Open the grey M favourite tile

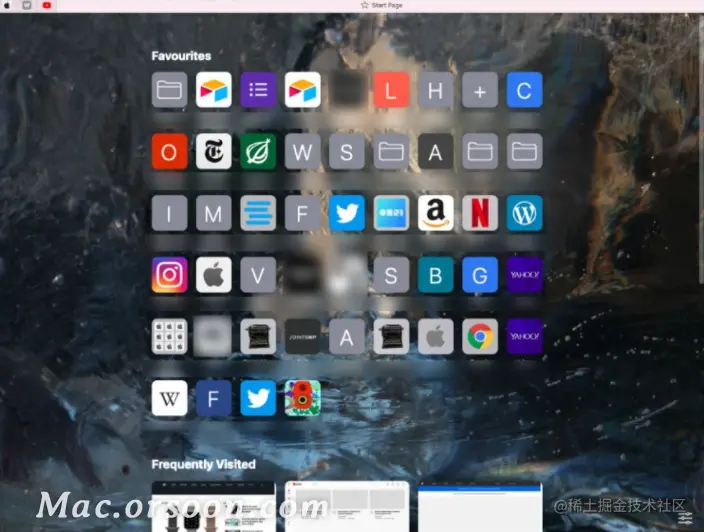pyautogui.click(x=214, y=213)
